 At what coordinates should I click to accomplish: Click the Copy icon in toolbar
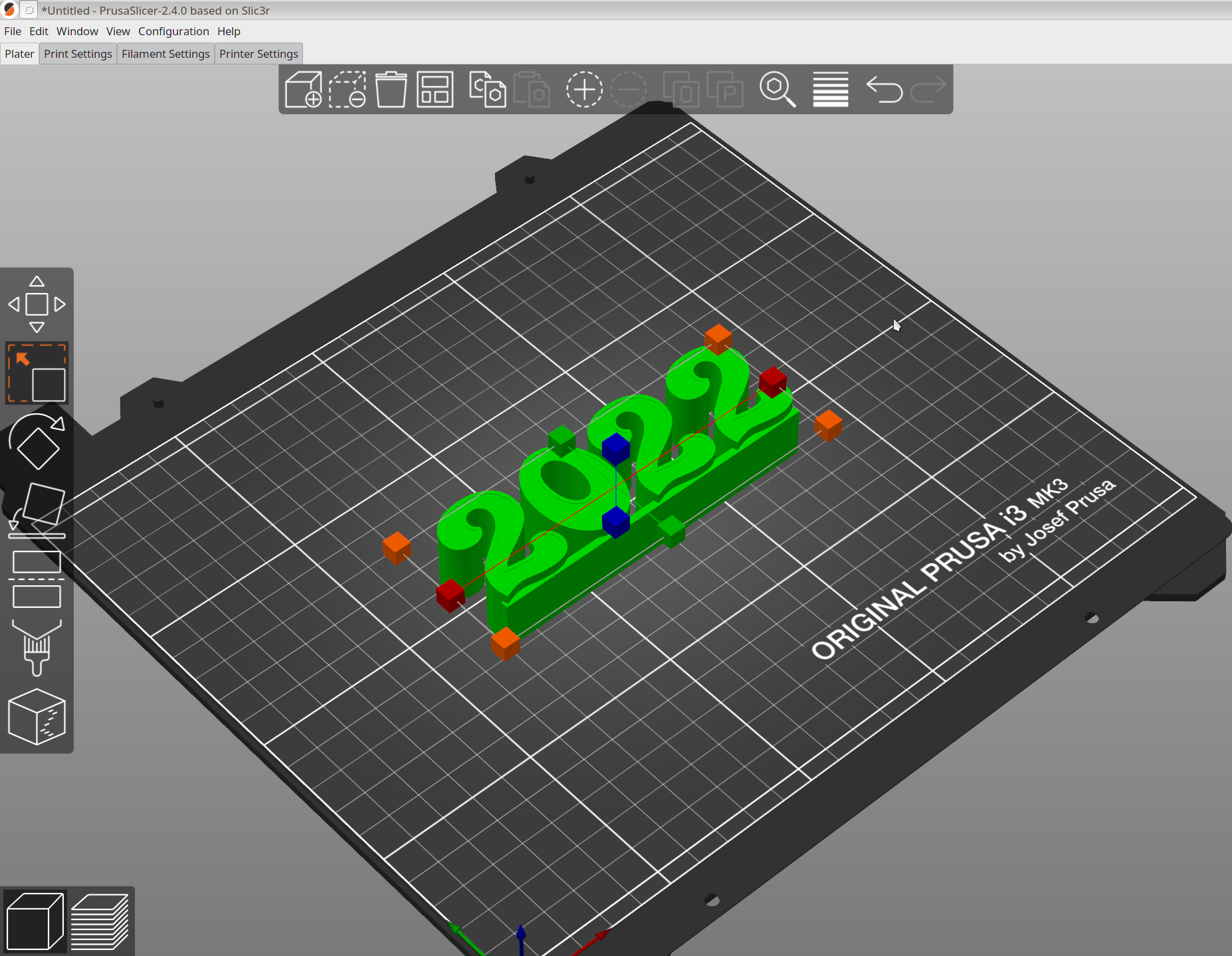pos(488,90)
